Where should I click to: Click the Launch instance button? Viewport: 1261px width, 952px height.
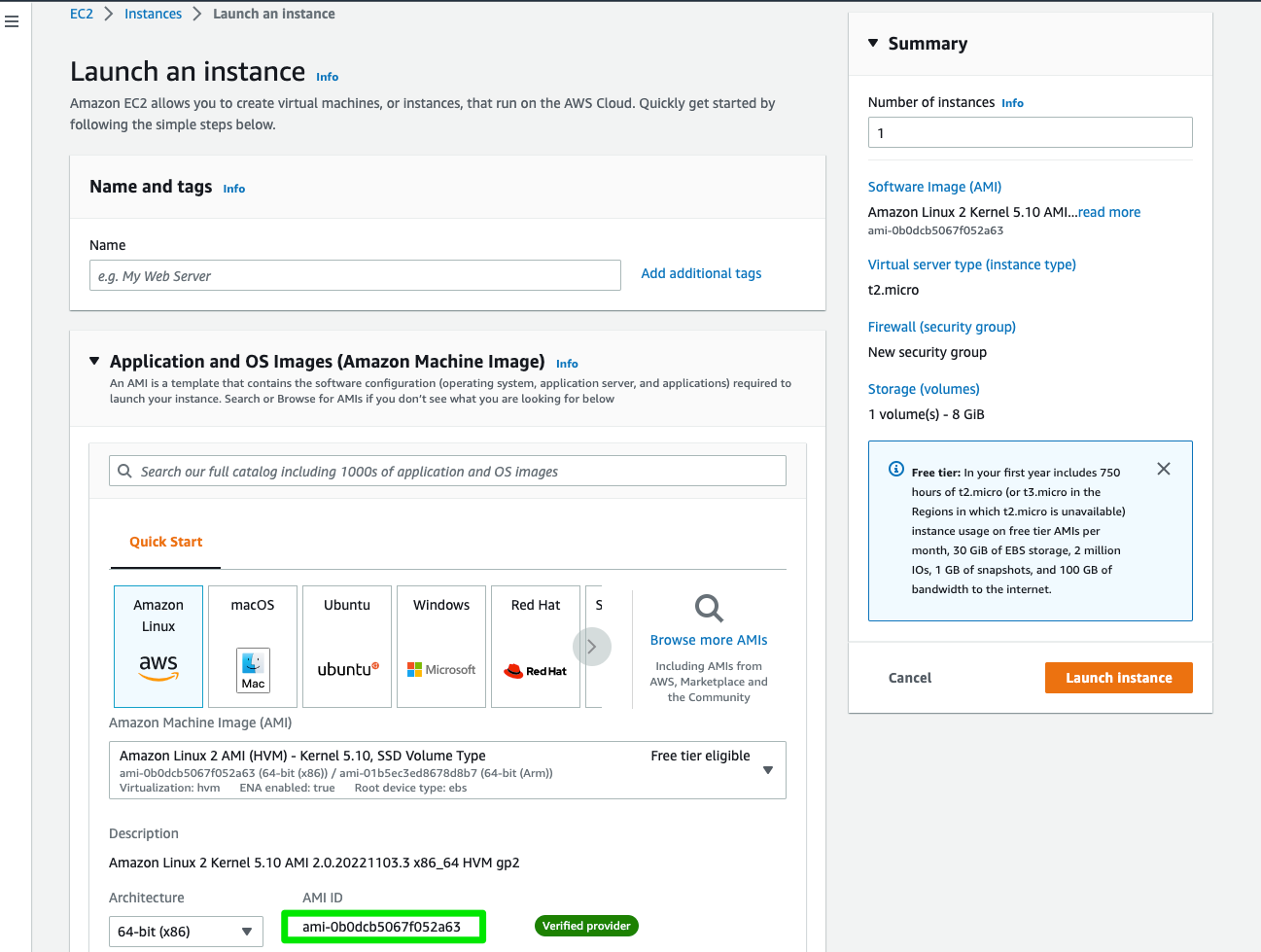(1119, 678)
